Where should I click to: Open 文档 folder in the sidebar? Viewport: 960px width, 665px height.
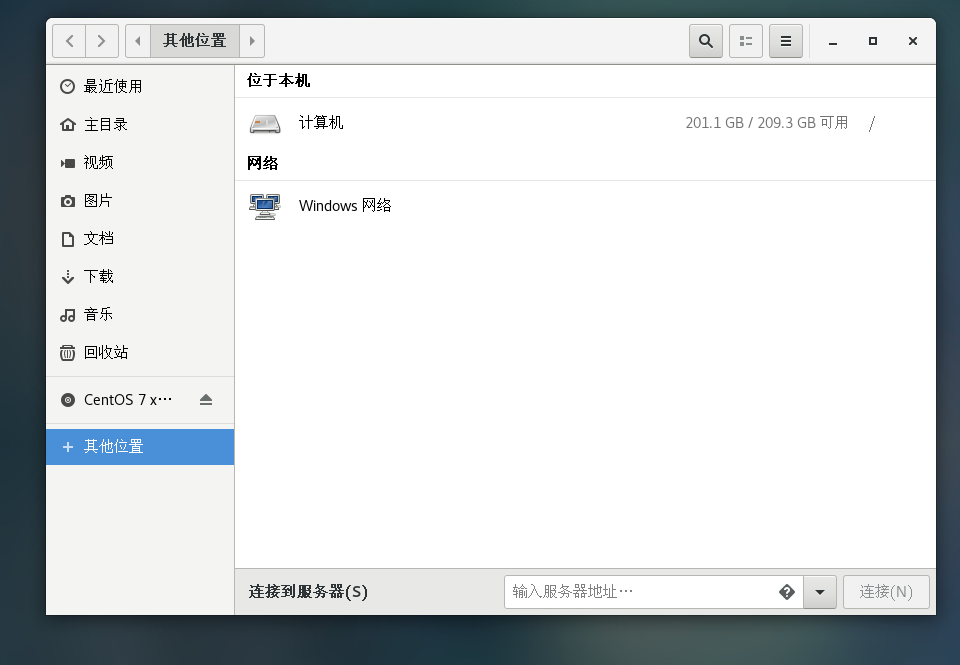(140, 238)
